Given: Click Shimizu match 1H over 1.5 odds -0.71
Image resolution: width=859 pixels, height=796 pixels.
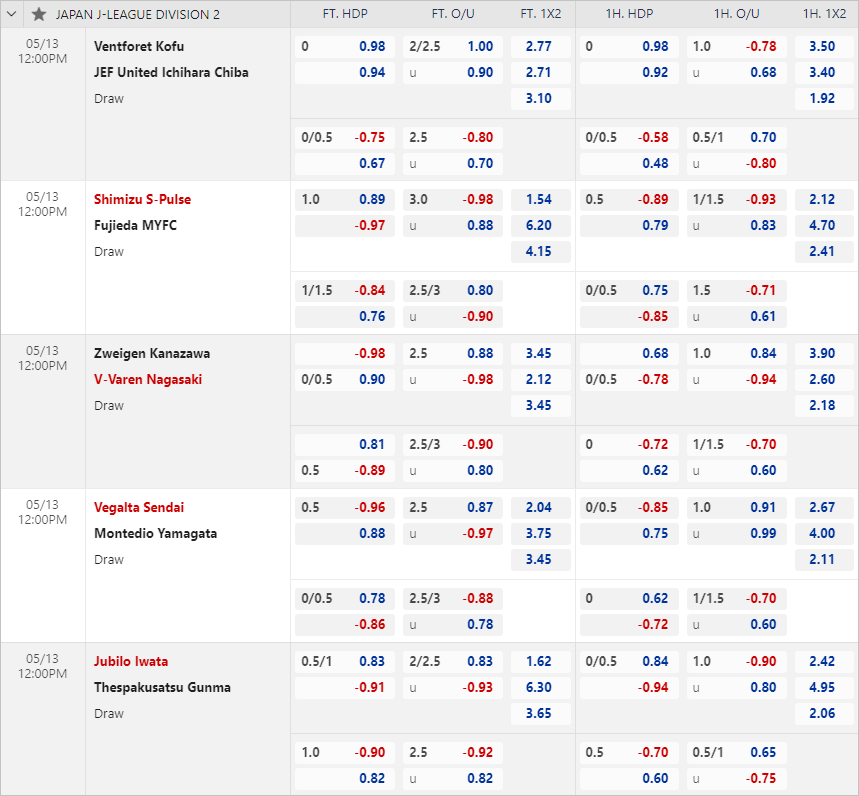Looking at the screenshot, I should [736, 290].
